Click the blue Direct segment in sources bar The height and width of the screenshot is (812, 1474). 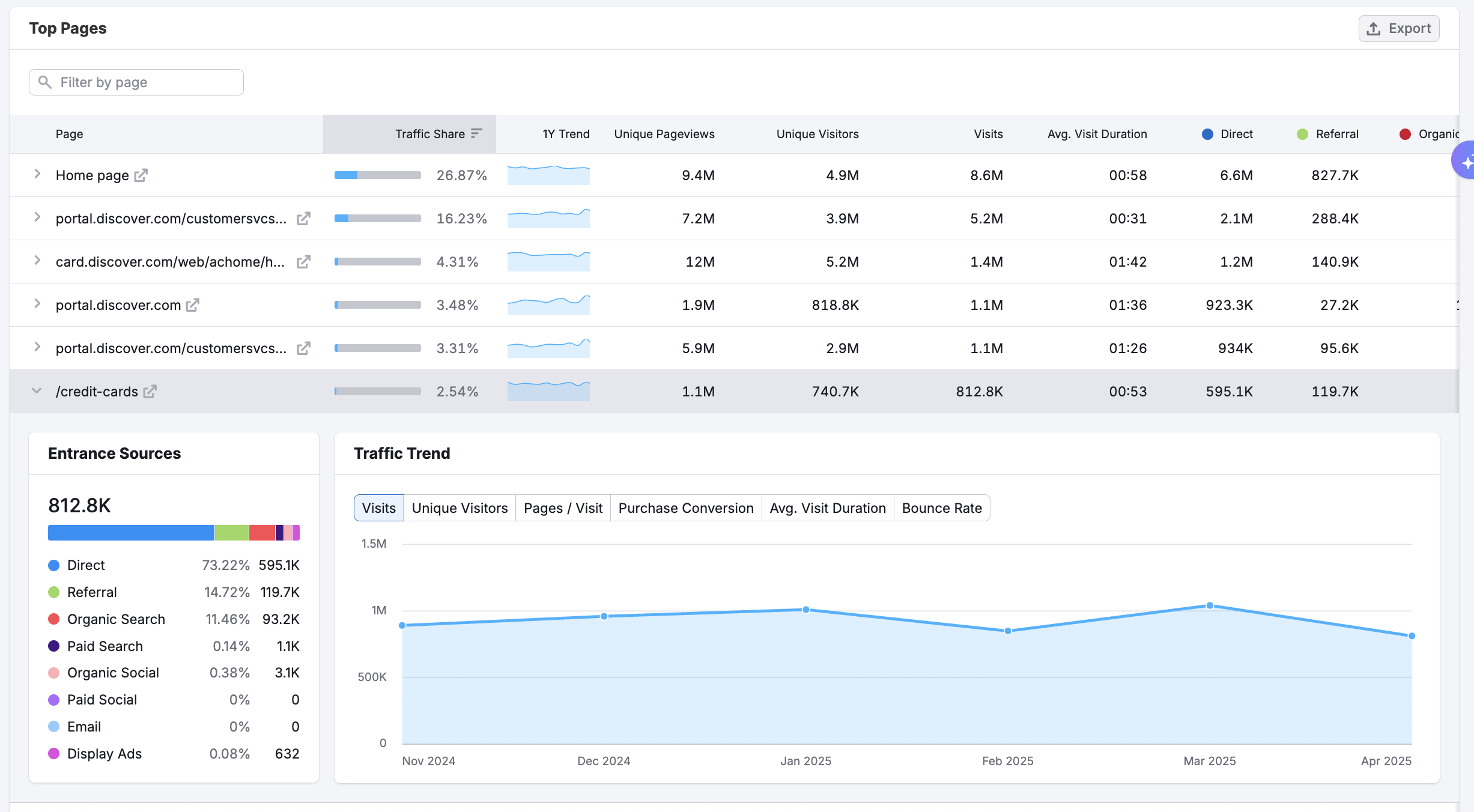[x=131, y=533]
